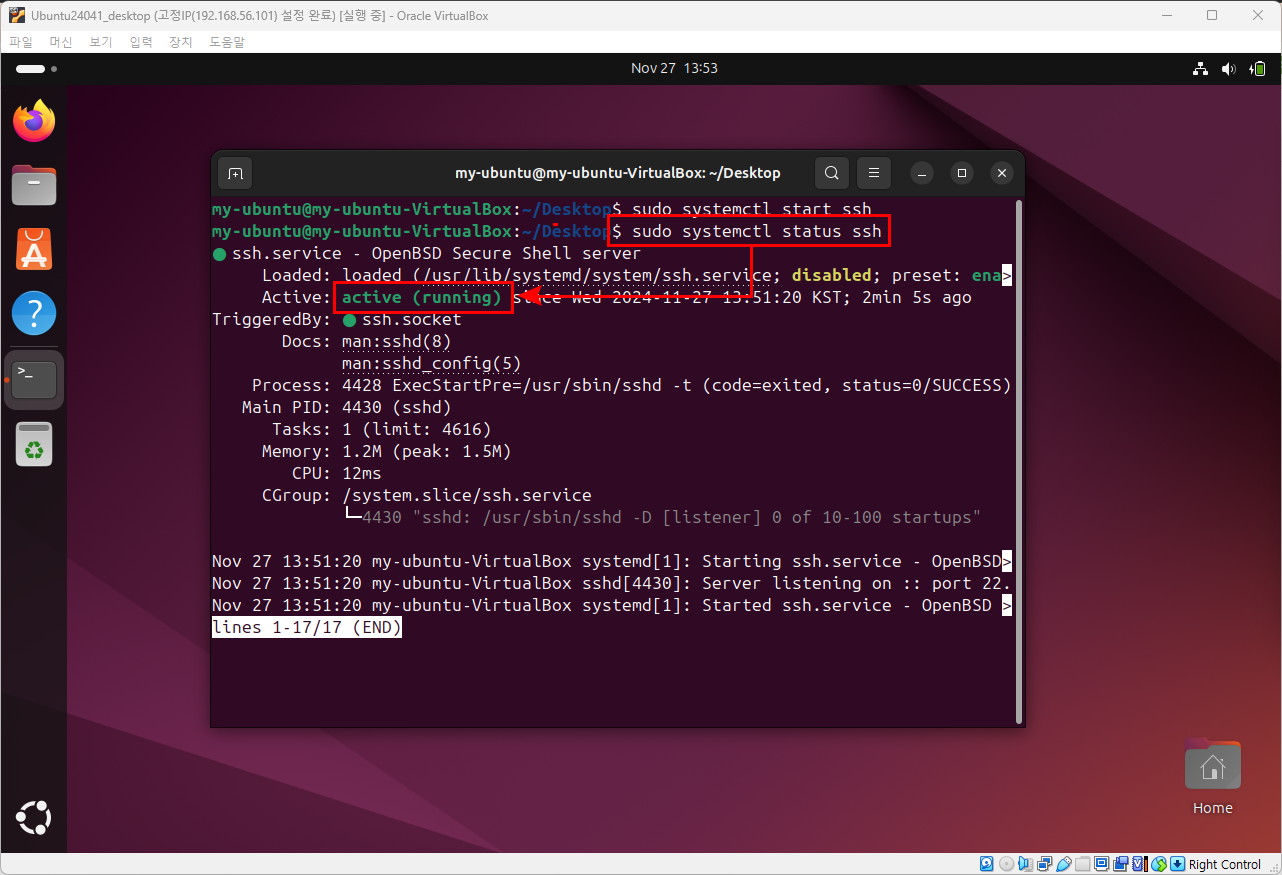Click the 'Main PID: 4430 (sshd)' line
Viewport: 1282px width, 875px height.
click(x=347, y=408)
